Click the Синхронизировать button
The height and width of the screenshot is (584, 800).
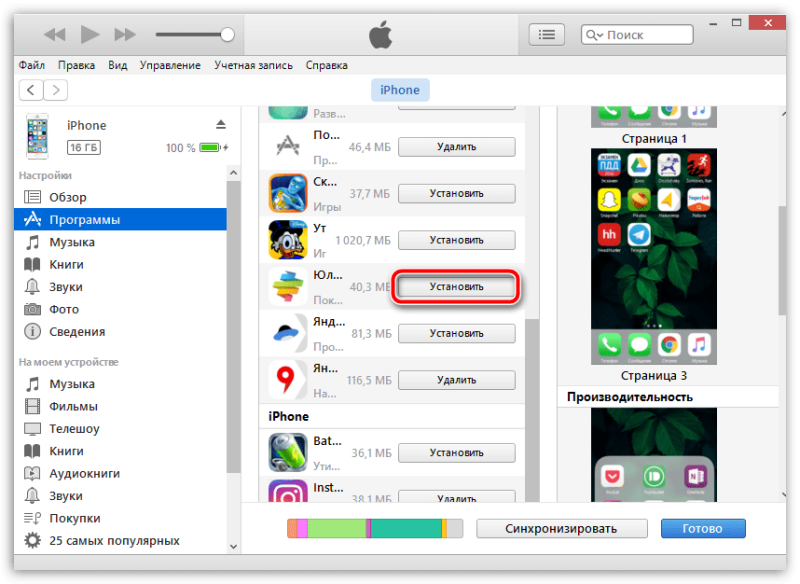pos(562,529)
